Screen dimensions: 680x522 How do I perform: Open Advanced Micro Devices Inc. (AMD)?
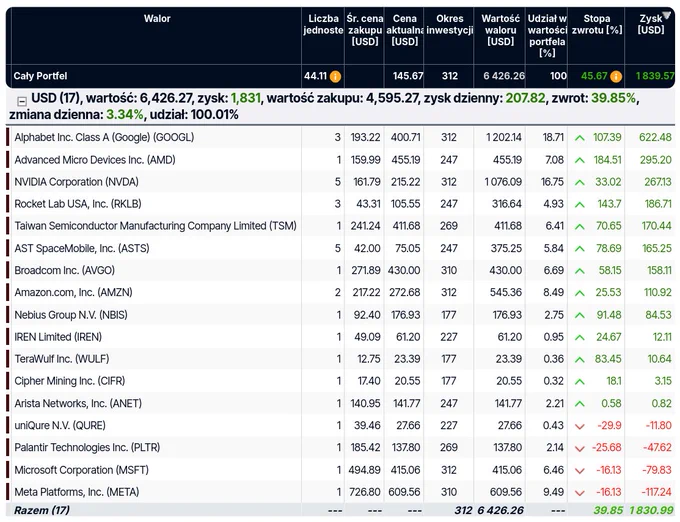[95, 160]
